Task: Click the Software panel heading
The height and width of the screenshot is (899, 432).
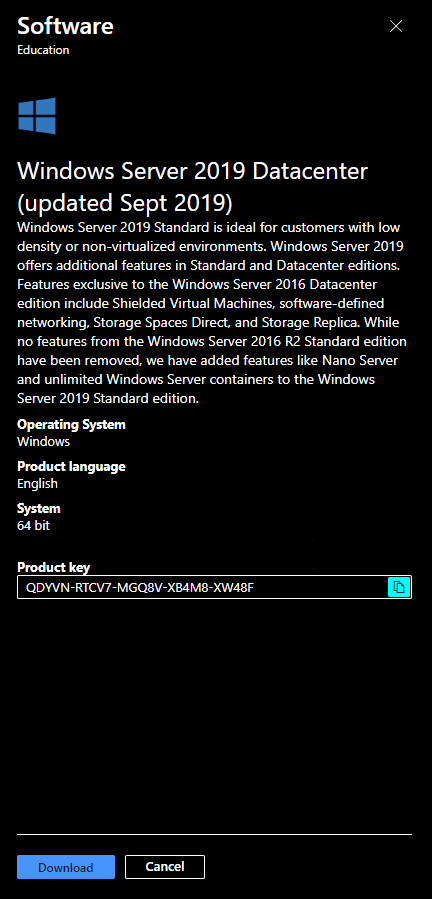Action: 65,26
